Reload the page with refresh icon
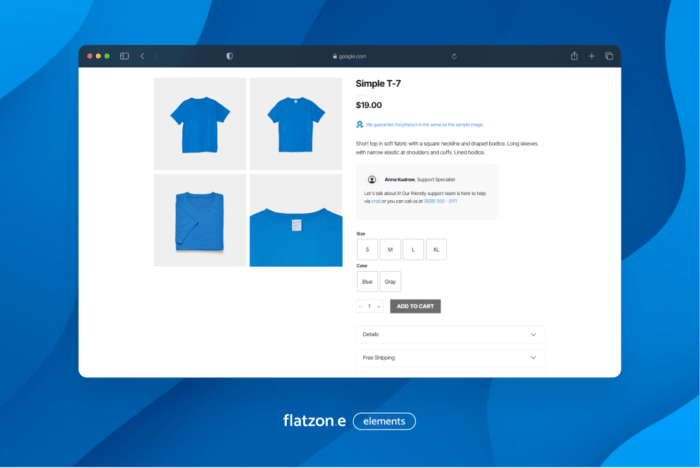700x468 pixels. [454, 56]
